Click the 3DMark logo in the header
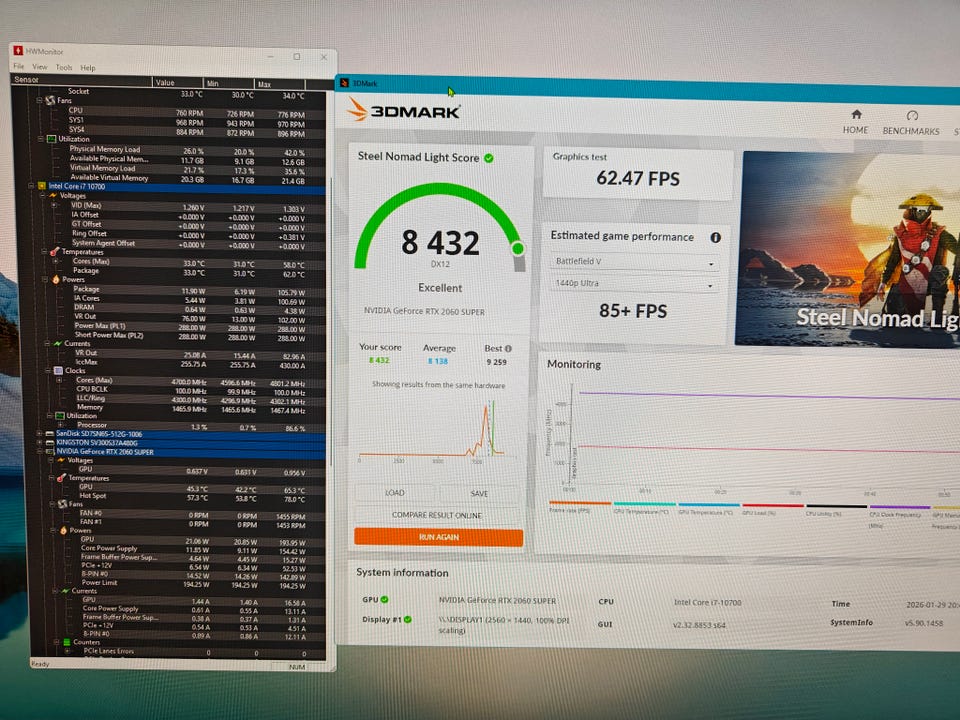This screenshot has height=720, width=960. (x=404, y=111)
